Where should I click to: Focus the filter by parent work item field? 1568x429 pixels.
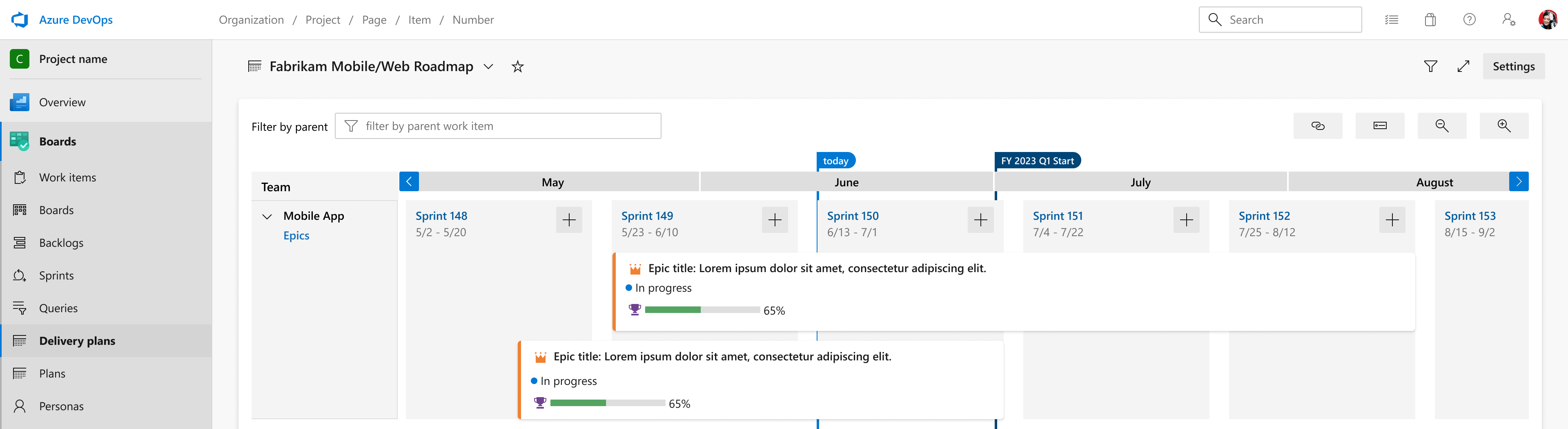point(498,125)
